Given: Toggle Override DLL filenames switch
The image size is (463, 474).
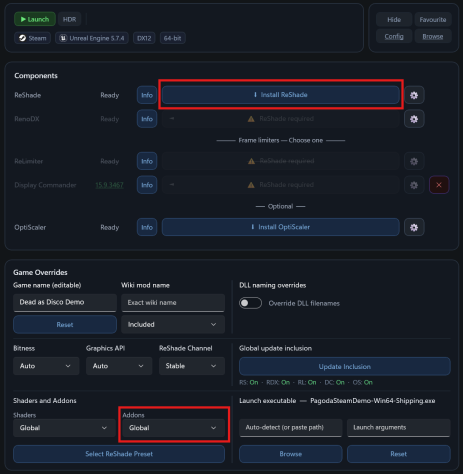Looking at the screenshot, I should [250, 303].
